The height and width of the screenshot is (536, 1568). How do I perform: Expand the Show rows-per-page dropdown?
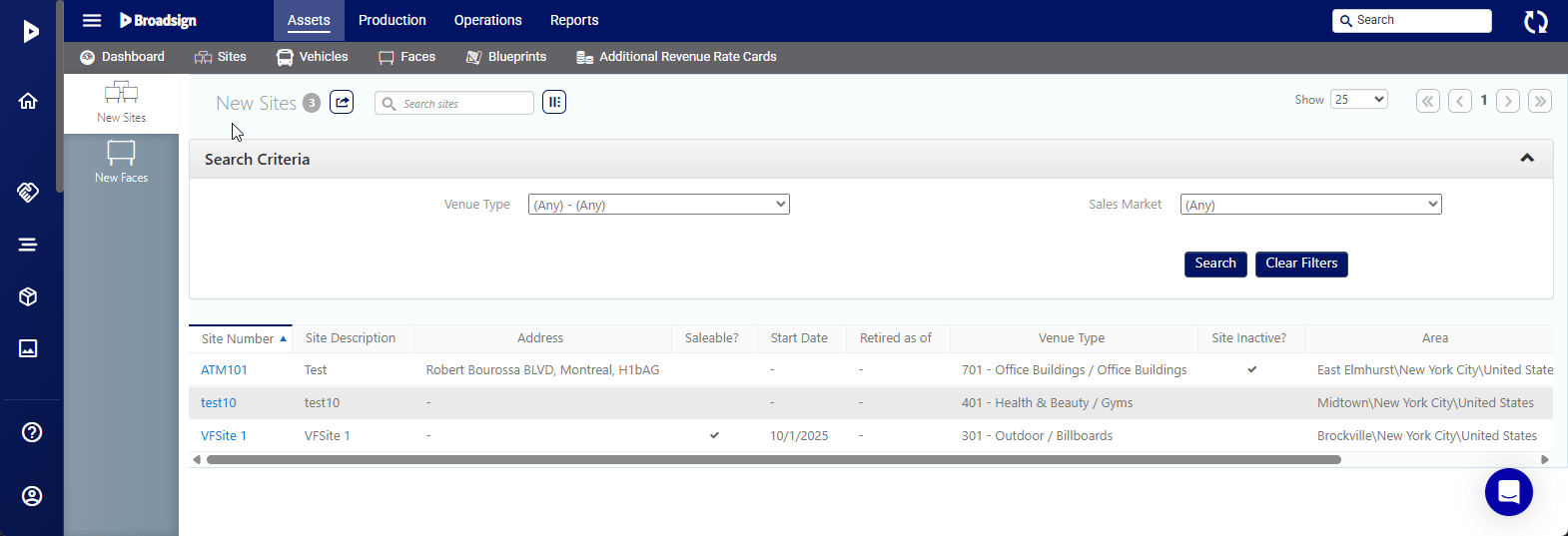pos(1358,100)
